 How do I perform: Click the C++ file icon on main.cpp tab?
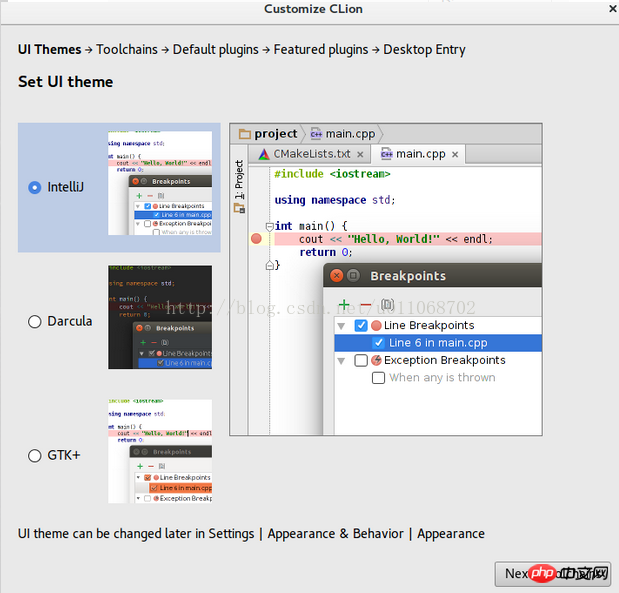(x=386, y=154)
